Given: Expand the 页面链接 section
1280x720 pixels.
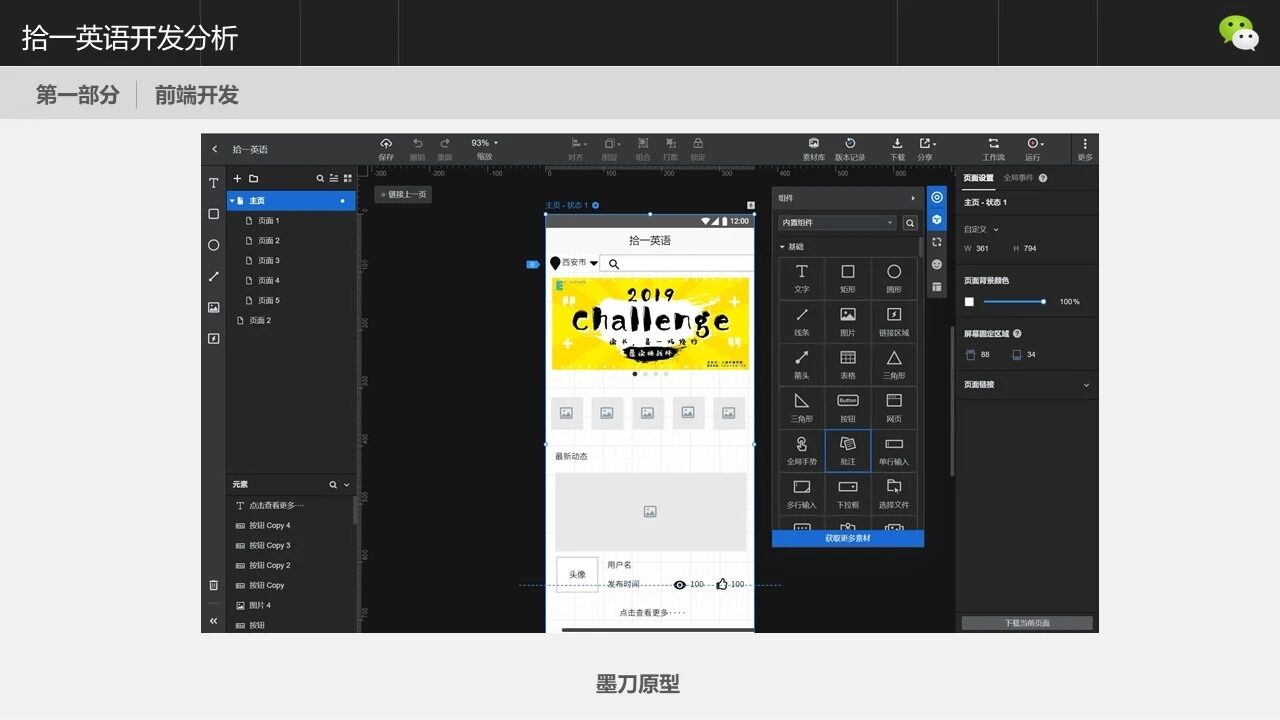Looking at the screenshot, I should [x=1086, y=385].
